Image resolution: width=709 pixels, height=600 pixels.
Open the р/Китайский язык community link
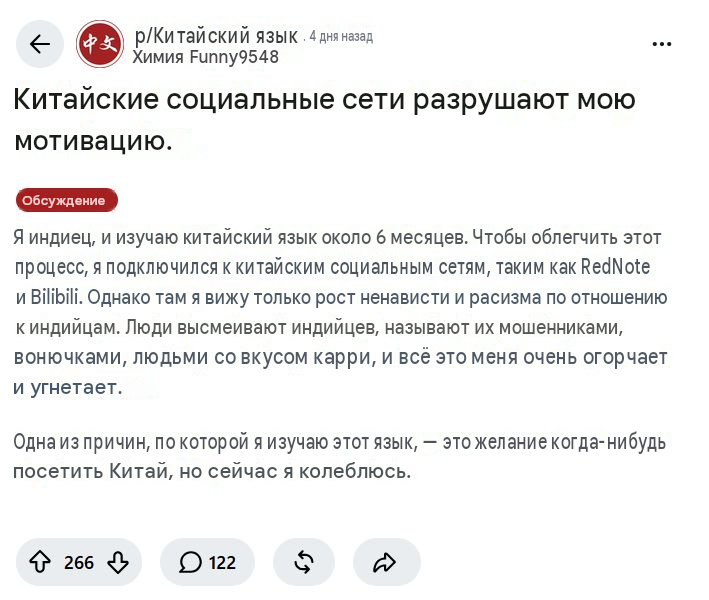click(x=216, y=36)
